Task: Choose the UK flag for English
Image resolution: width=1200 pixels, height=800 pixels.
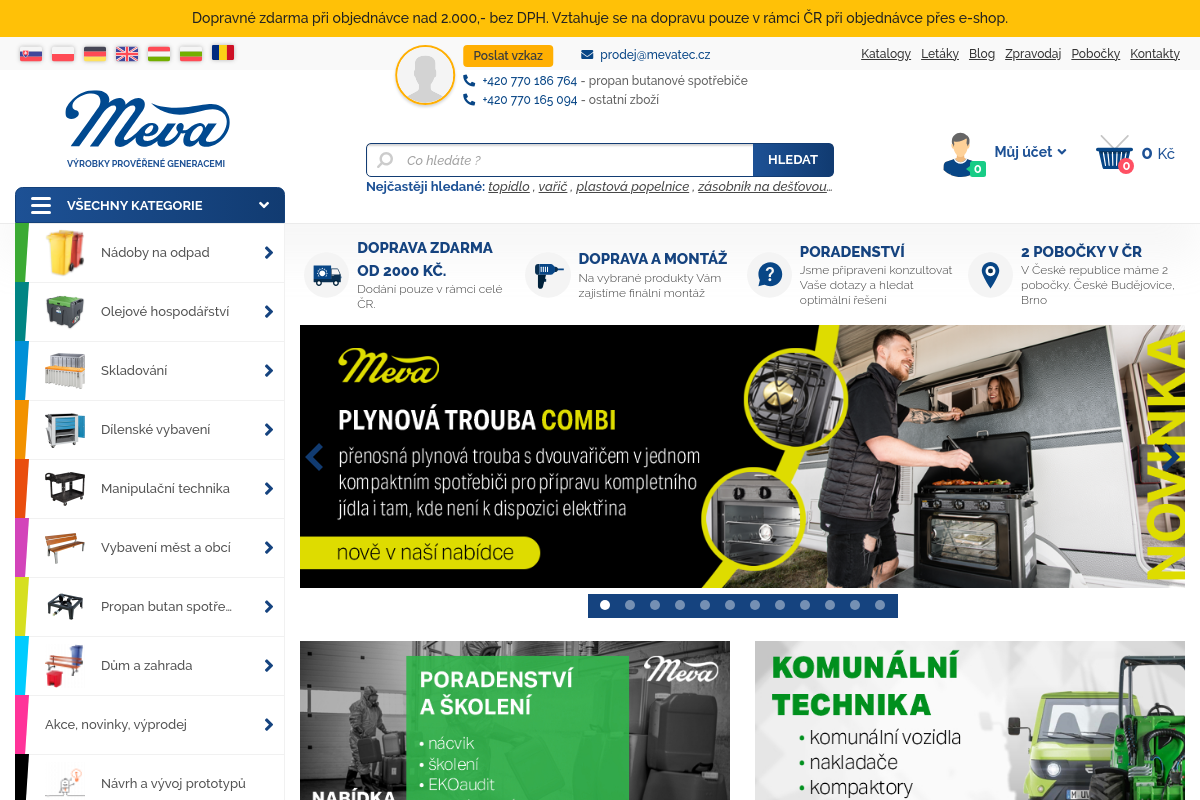Action: pyautogui.click(x=127, y=54)
